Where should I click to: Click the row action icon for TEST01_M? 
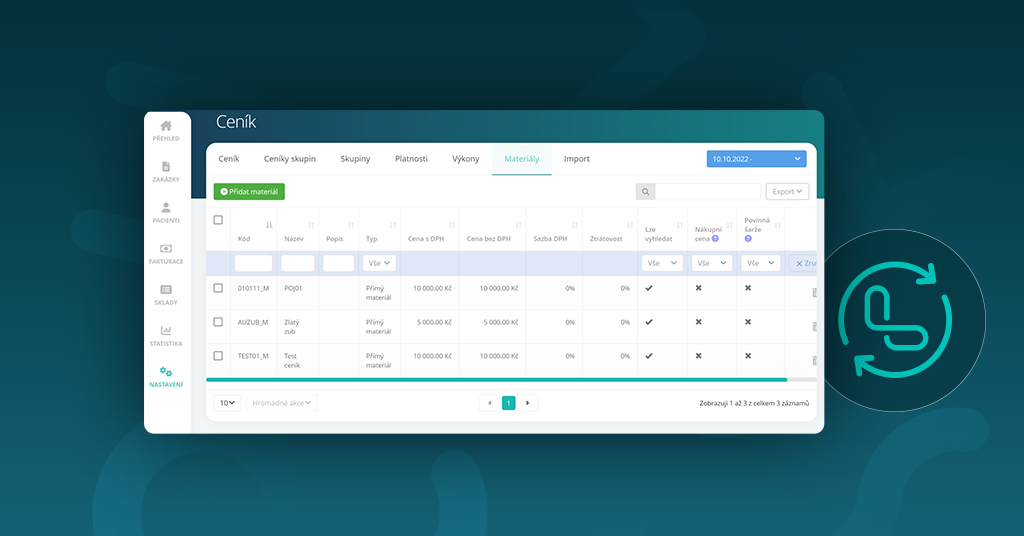pyautogui.click(x=814, y=360)
